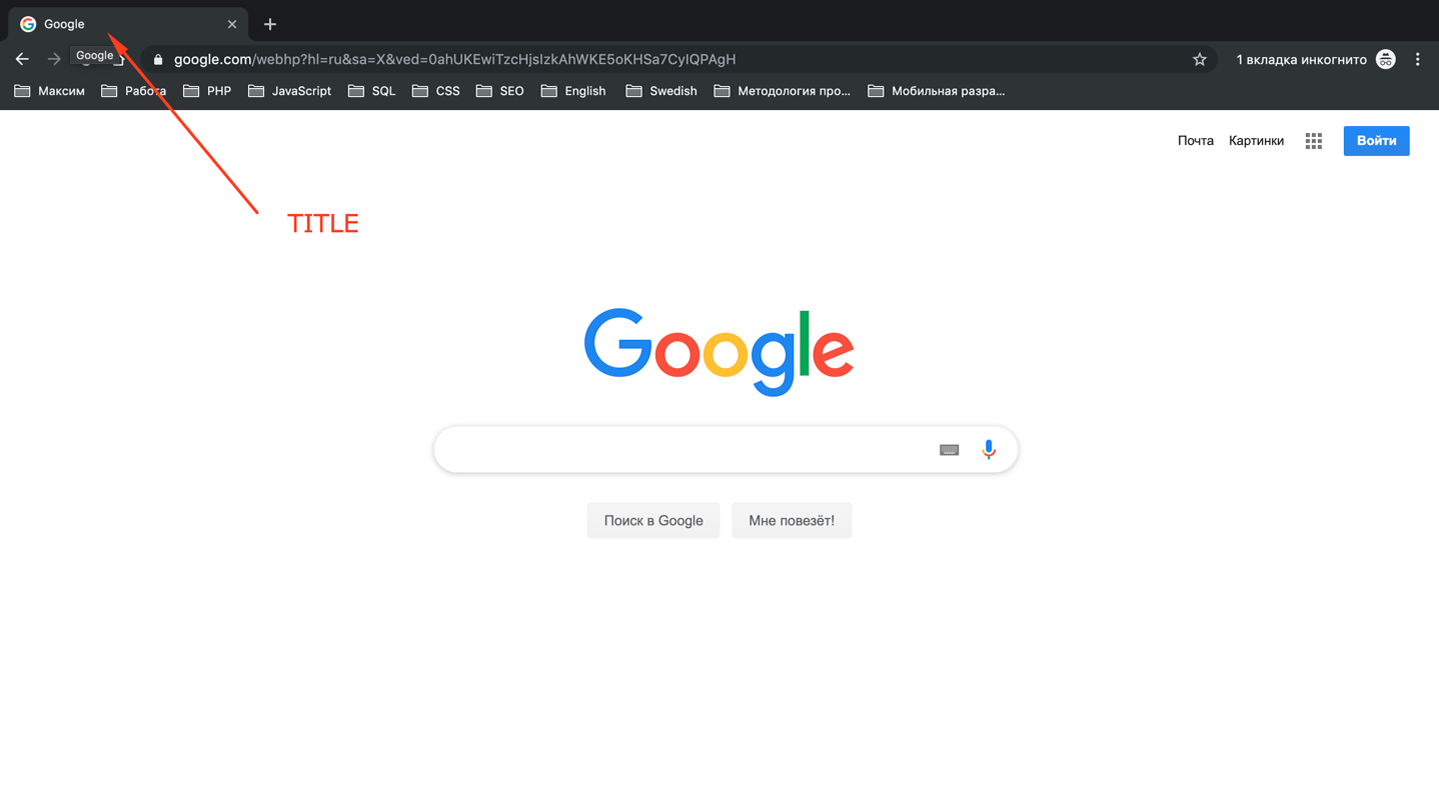The width and height of the screenshot is (1439, 785).
Task: Open the SQL bookmarks folder
Action: [x=372, y=91]
